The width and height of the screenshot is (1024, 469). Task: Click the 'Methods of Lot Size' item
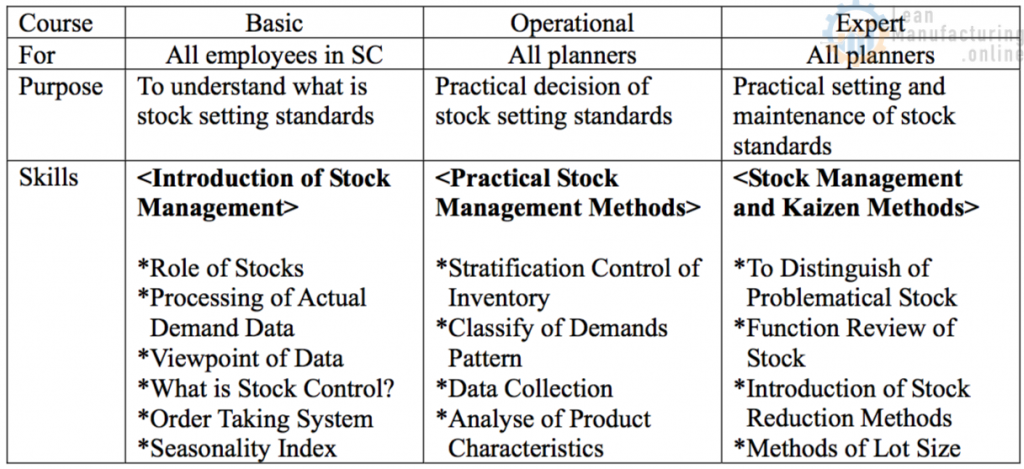(x=848, y=449)
